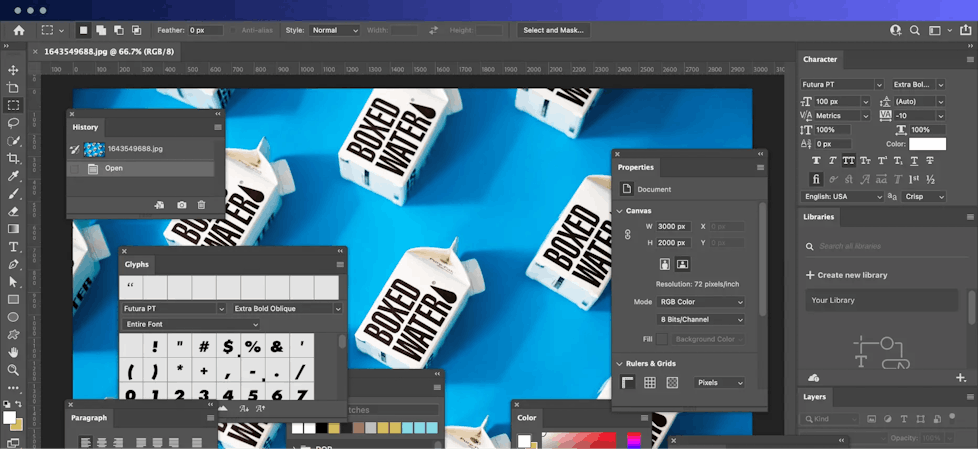Select the Lasso tool
Viewport: 978px width, 449px height.
point(13,123)
